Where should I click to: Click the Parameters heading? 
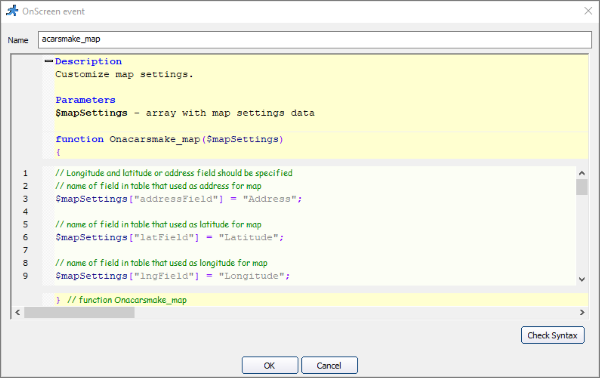coord(85,100)
